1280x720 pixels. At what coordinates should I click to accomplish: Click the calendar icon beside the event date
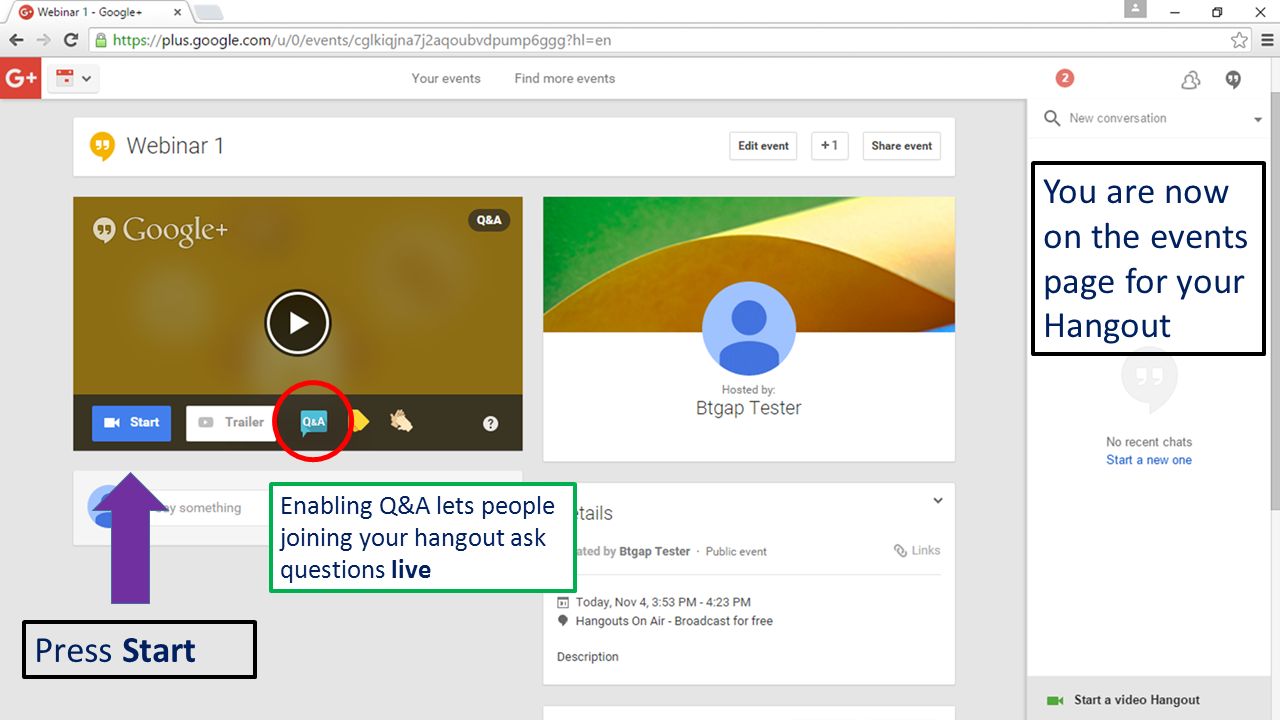point(563,603)
